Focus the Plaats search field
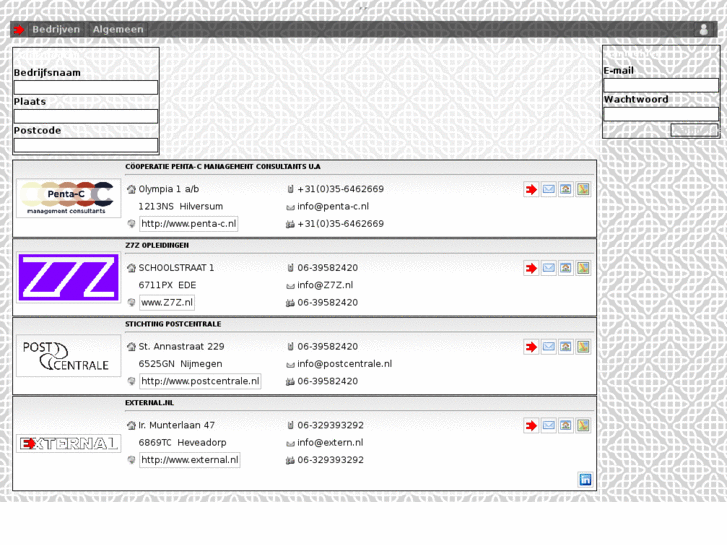The width and height of the screenshot is (727, 545). tap(86, 116)
